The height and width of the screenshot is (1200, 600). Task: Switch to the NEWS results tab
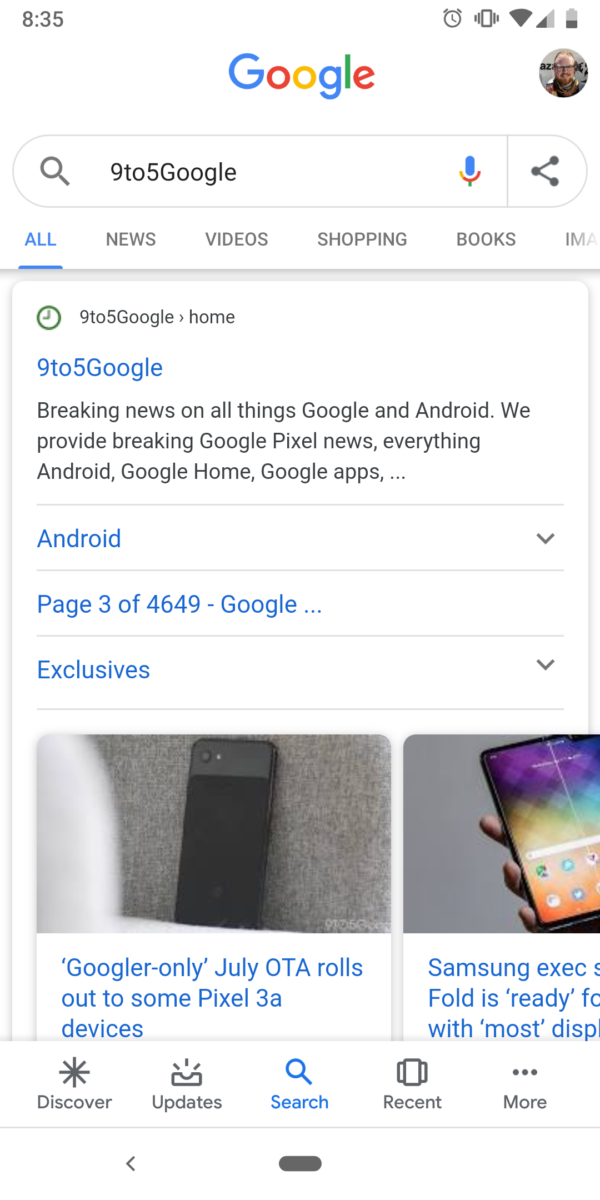(x=131, y=239)
